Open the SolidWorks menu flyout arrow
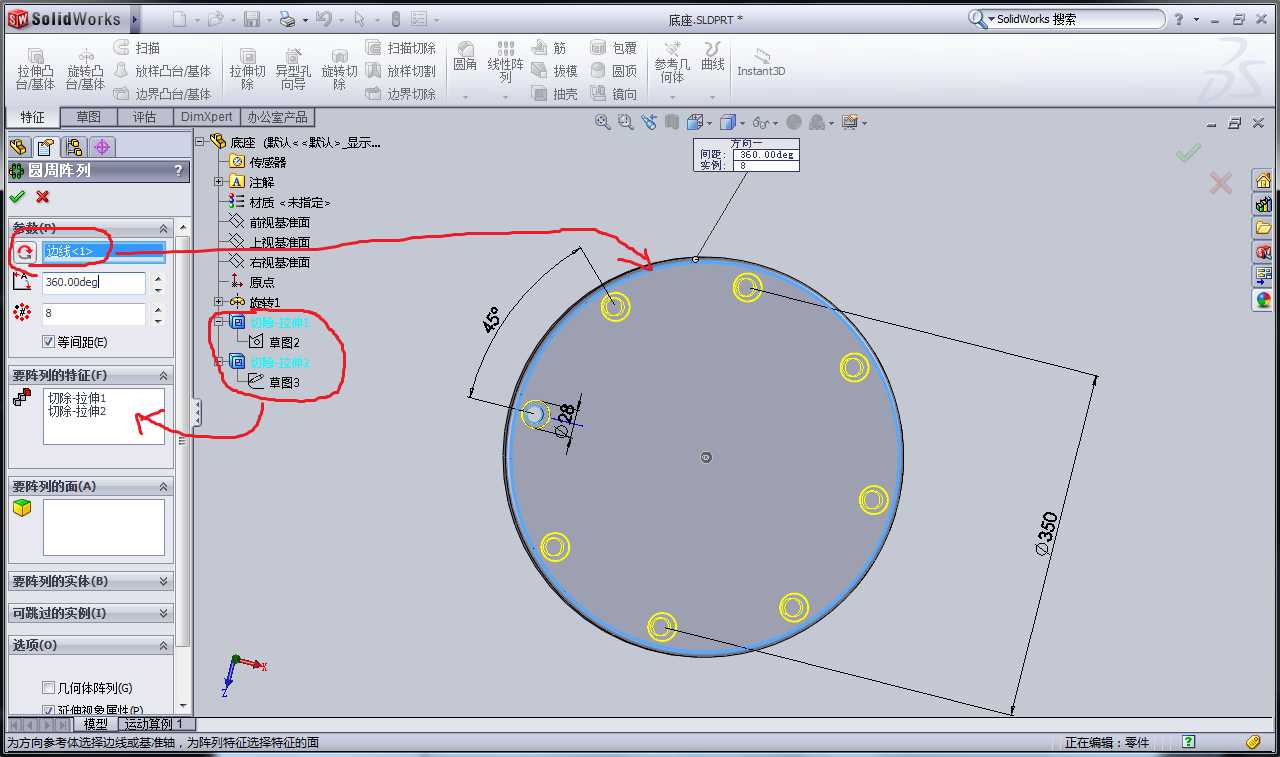The image size is (1280, 757). (x=135, y=19)
